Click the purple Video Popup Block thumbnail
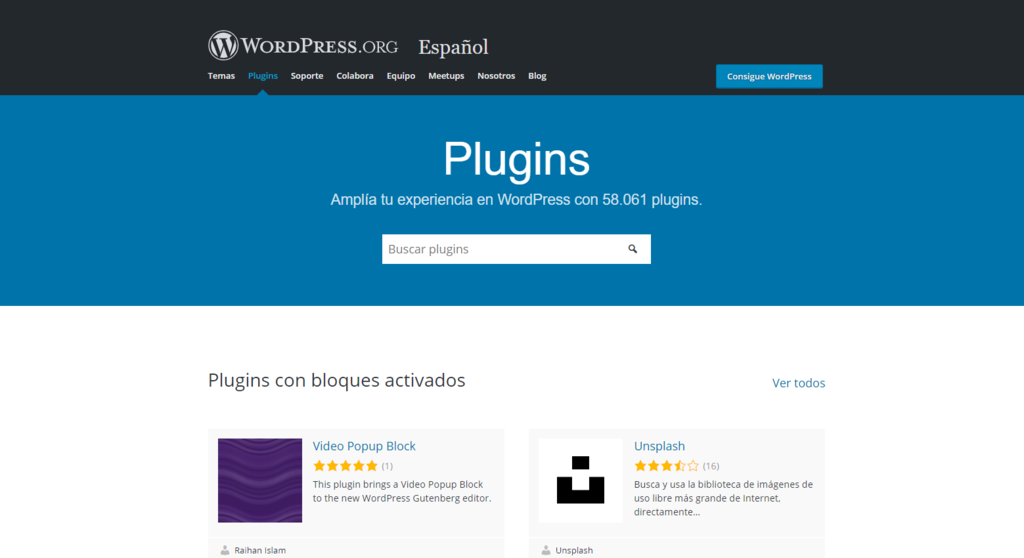 click(260, 480)
